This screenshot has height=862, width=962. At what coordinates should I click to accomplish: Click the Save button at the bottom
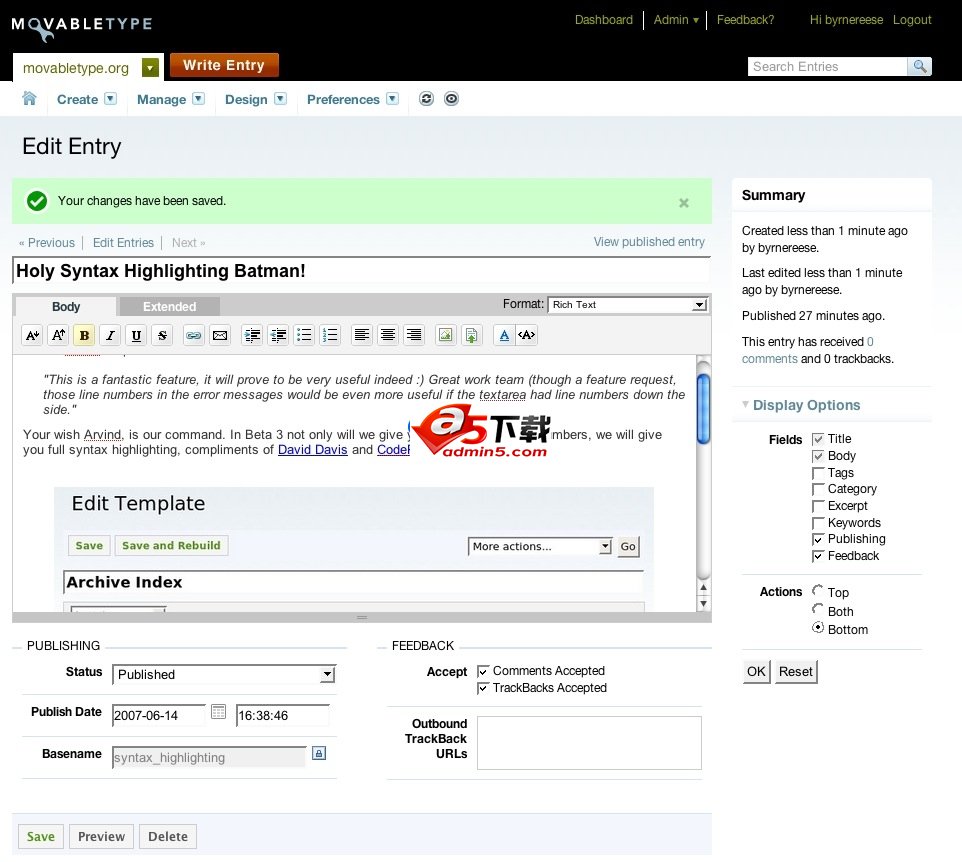coord(40,836)
